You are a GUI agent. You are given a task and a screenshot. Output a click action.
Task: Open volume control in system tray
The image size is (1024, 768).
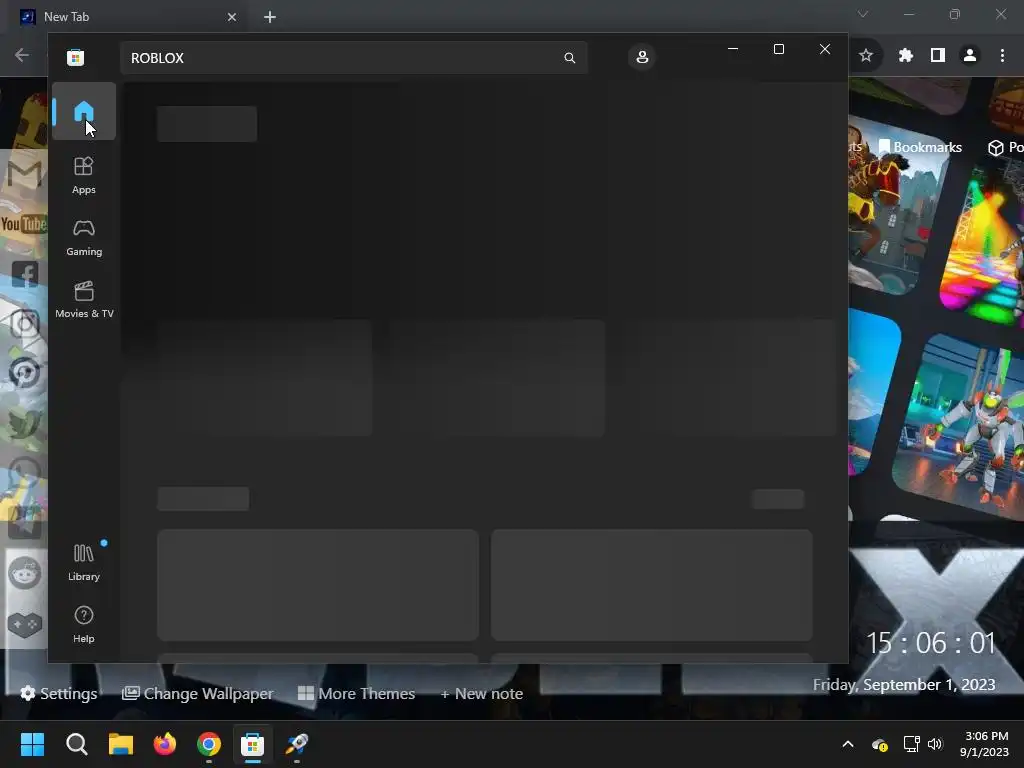click(x=935, y=744)
